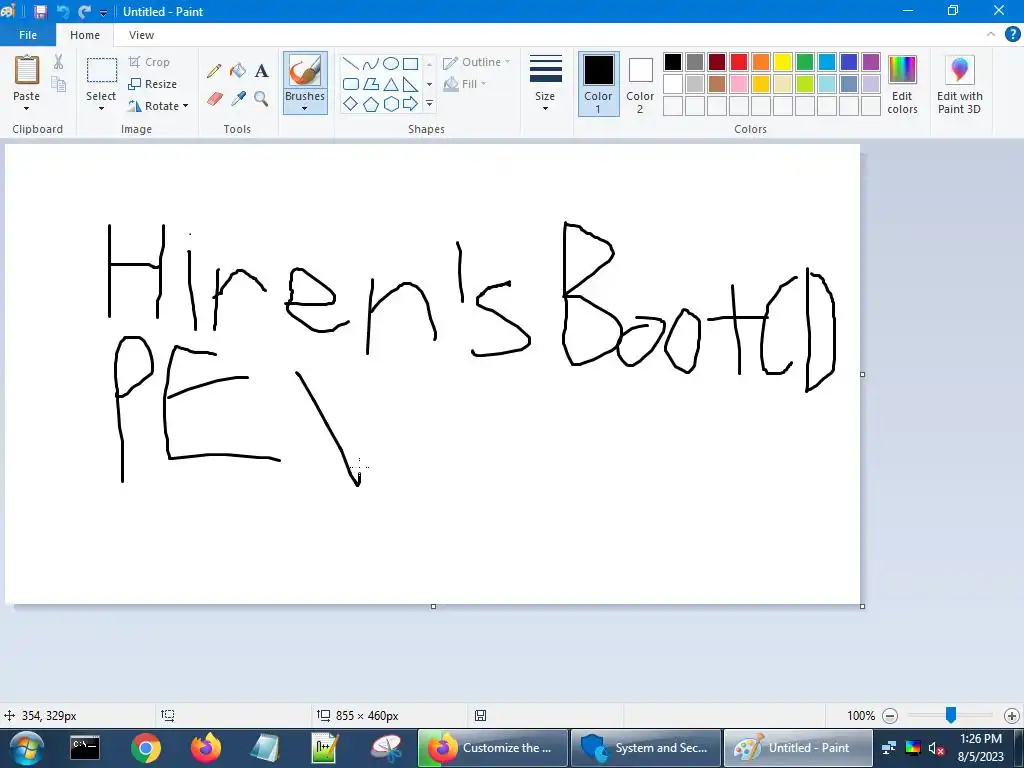Click the Undo arrow in title bar
The width and height of the screenshot is (1024, 768).
[63, 12]
